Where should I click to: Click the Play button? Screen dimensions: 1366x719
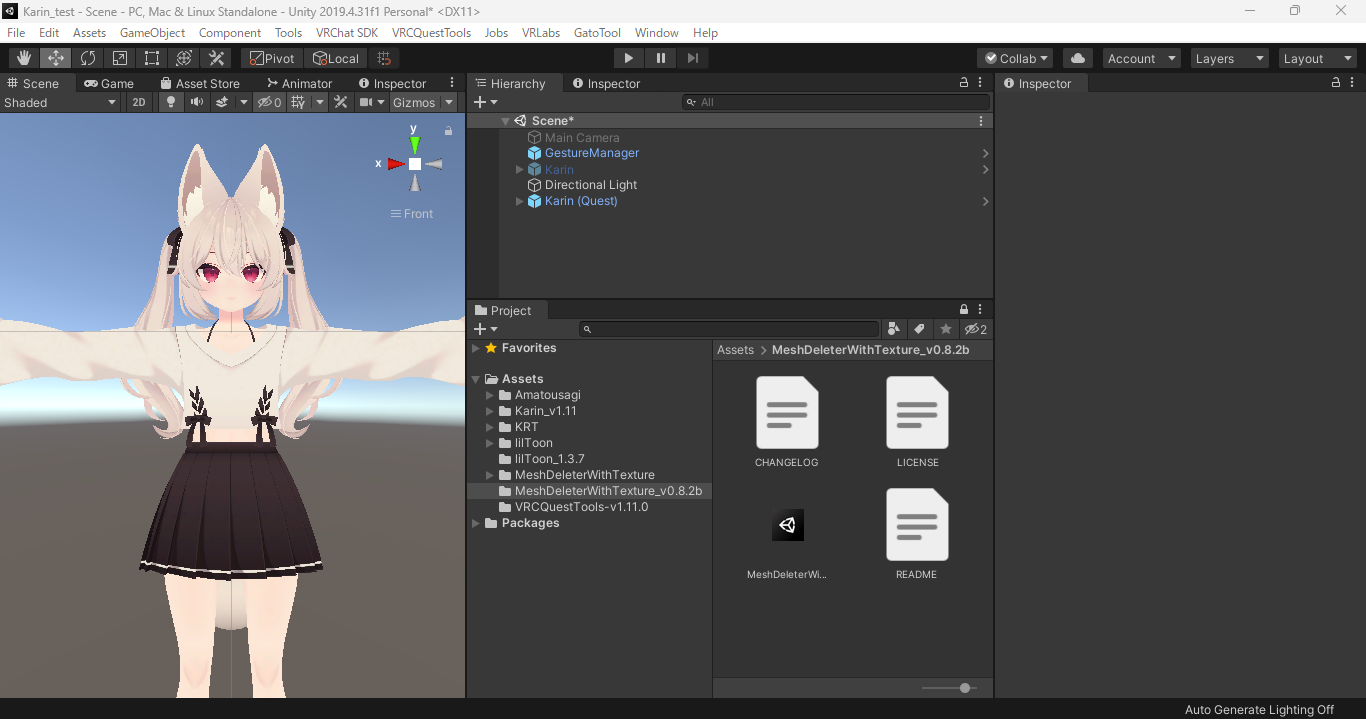(x=628, y=59)
